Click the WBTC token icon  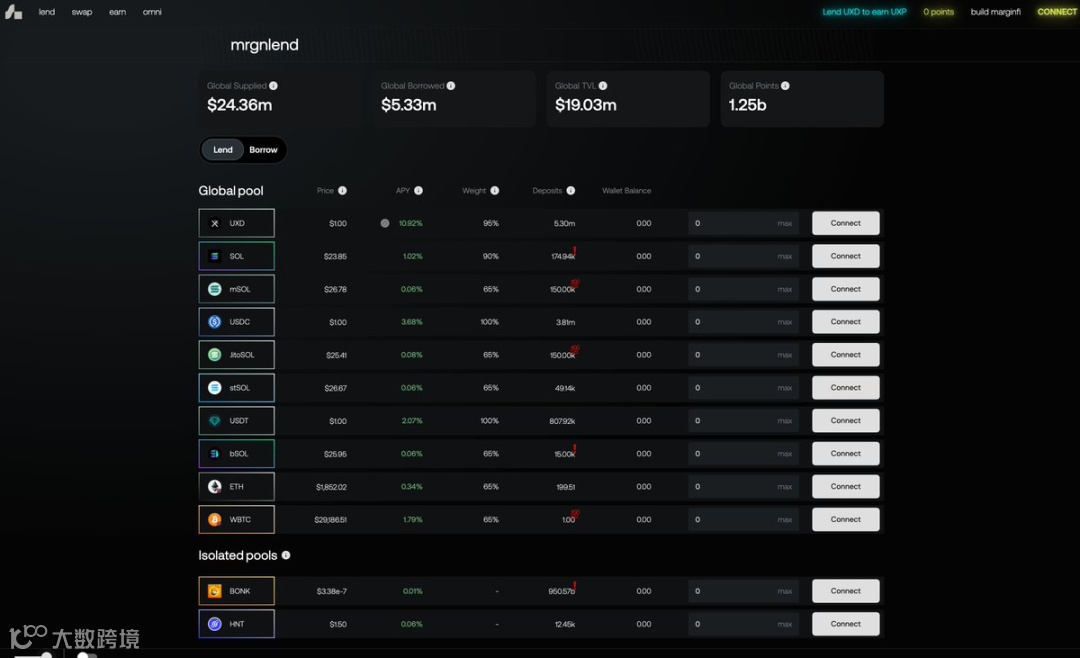(215, 520)
